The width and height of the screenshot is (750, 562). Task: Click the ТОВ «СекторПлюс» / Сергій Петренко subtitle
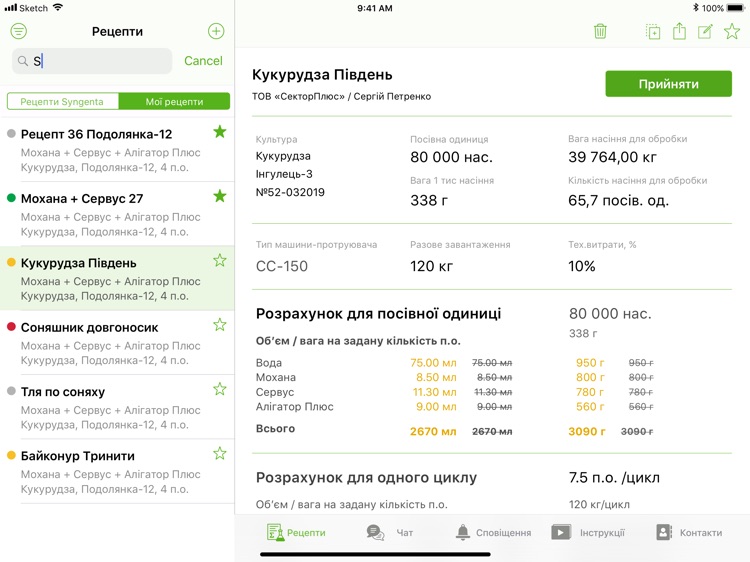[x=342, y=96]
